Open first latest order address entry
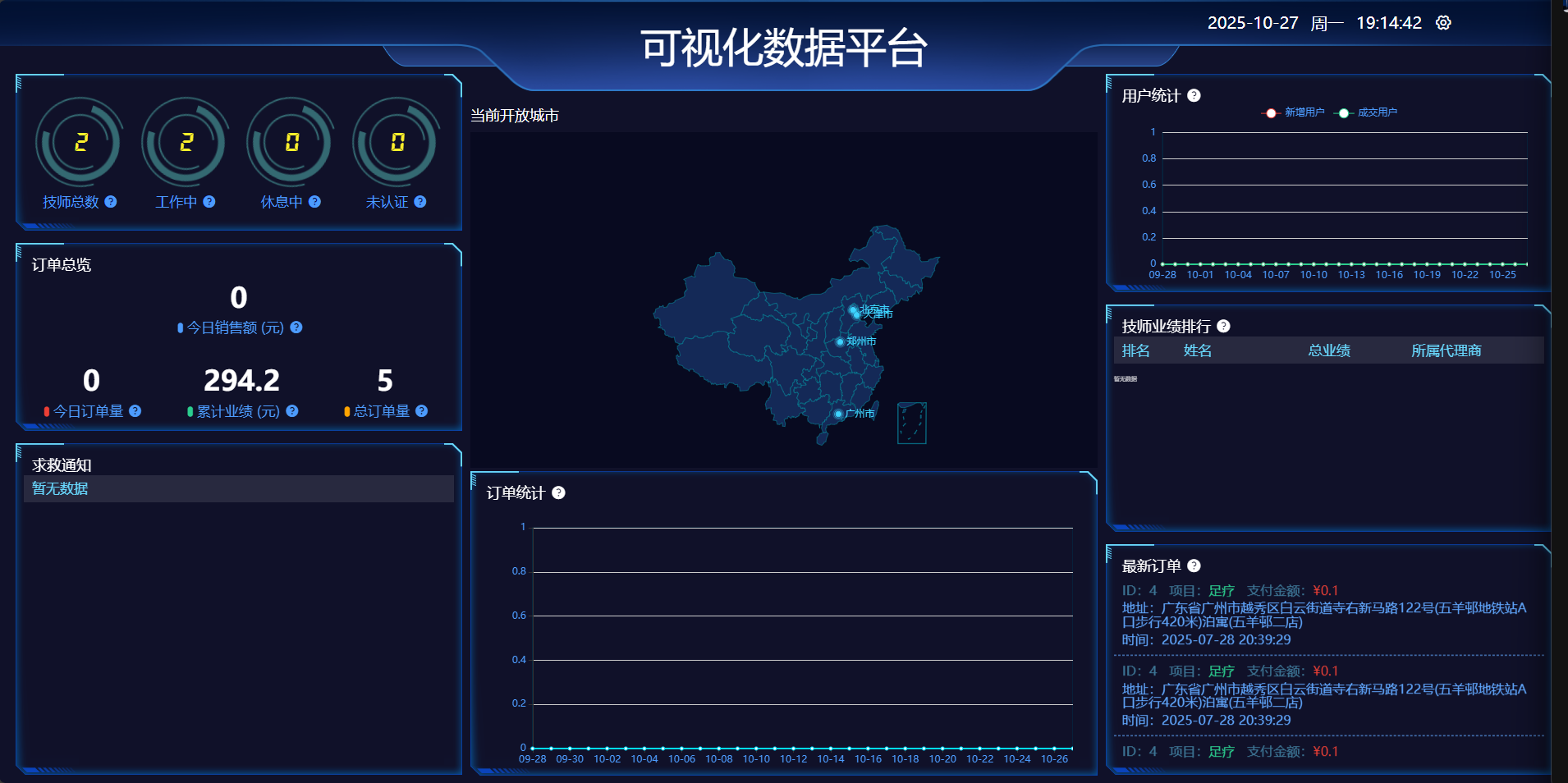 pos(1323,615)
